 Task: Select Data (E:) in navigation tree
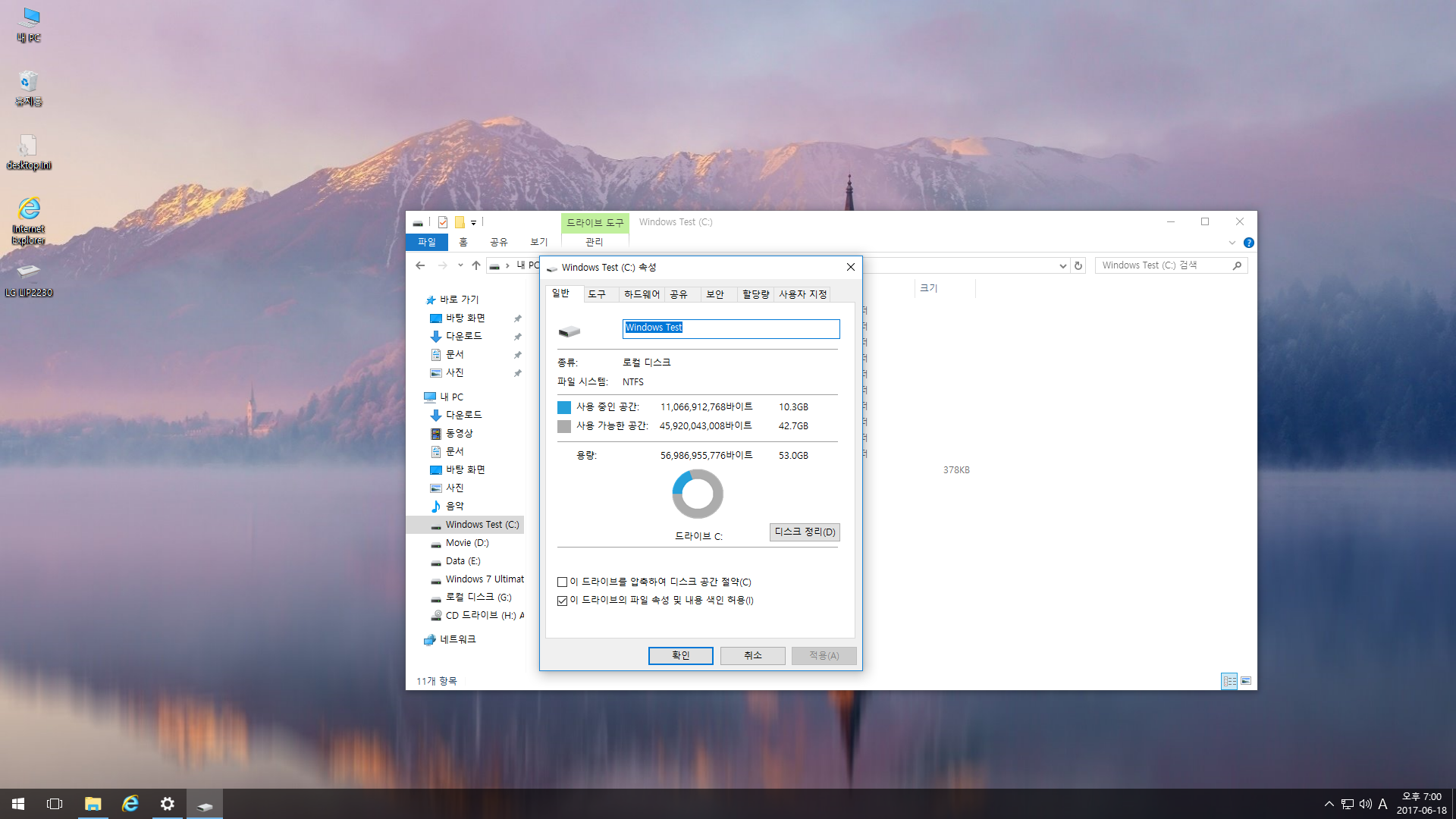tap(463, 561)
